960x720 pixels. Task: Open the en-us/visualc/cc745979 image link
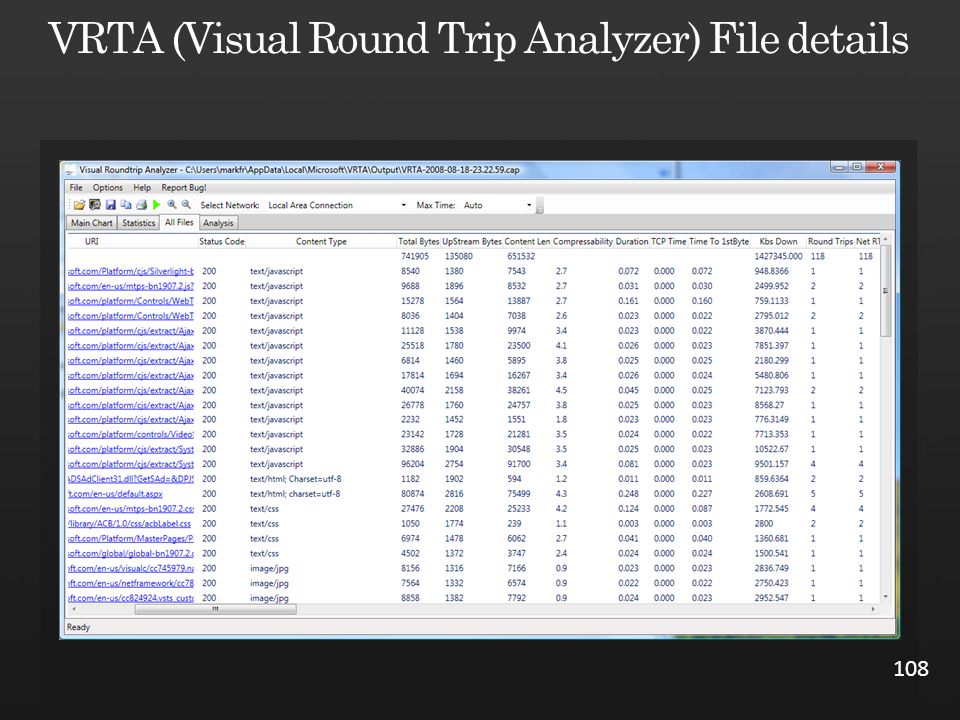tap(130, 568)
